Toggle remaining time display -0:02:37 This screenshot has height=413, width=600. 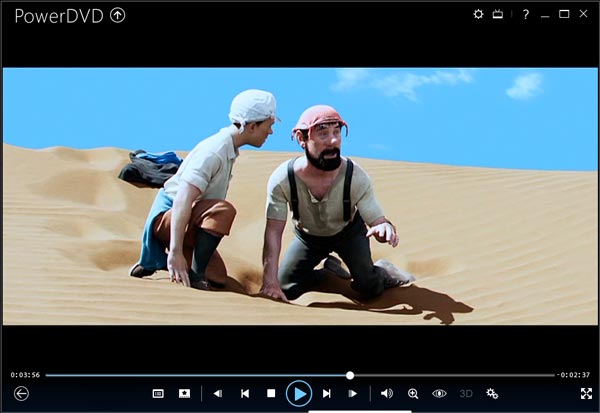pyautogui.click(x=573, y=375)
